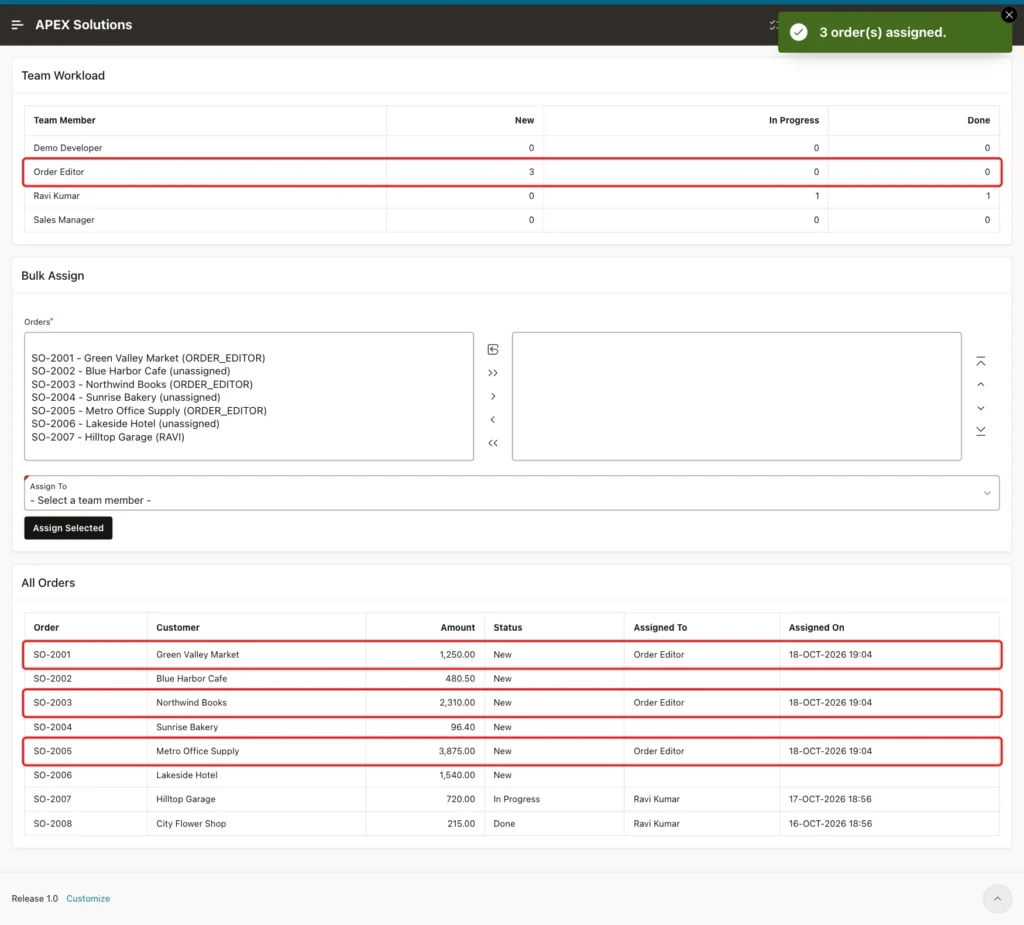Click the 3,875.00 amount cell
The height and width of the screenshot is (925, 1024).
coord(456,751)
